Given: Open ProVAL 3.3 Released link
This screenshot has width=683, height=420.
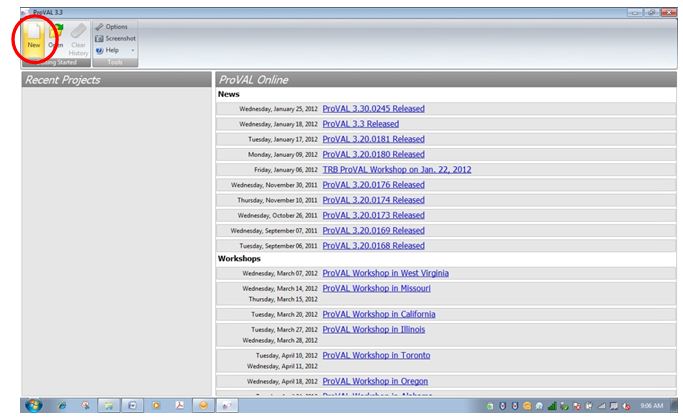Looking at the screenshot, I should pos(361,124).
